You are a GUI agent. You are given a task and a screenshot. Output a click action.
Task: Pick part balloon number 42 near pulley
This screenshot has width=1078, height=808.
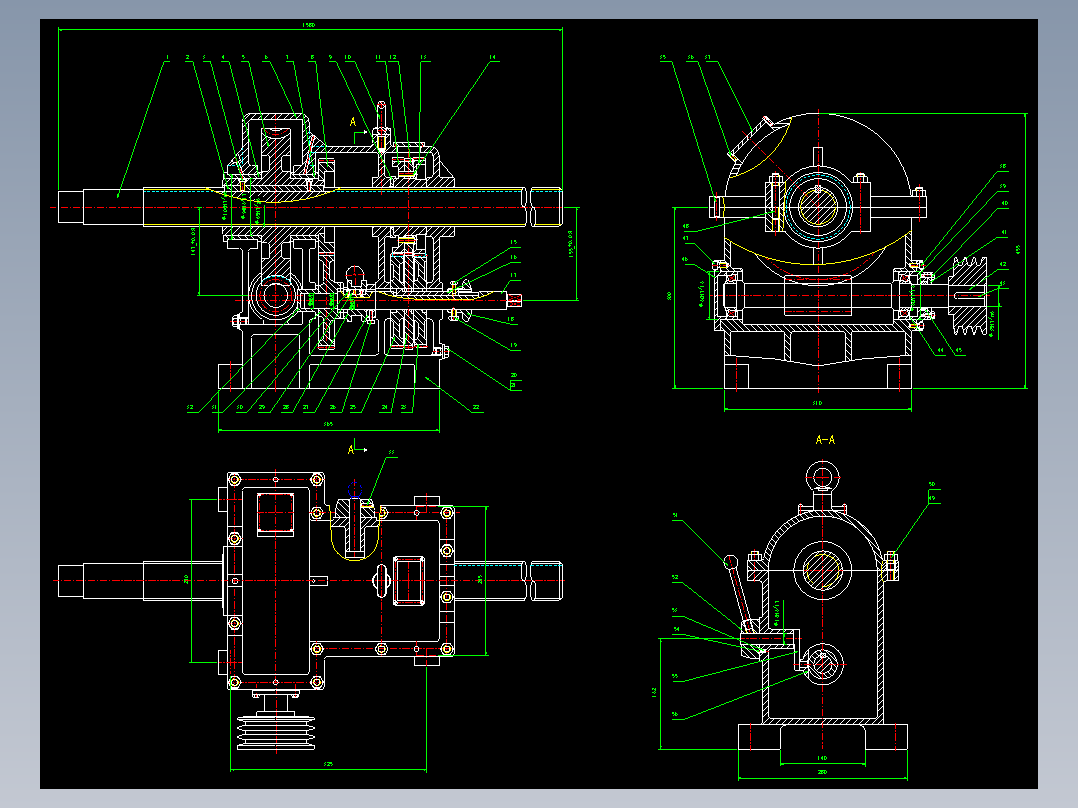(x=1003, y=265)
